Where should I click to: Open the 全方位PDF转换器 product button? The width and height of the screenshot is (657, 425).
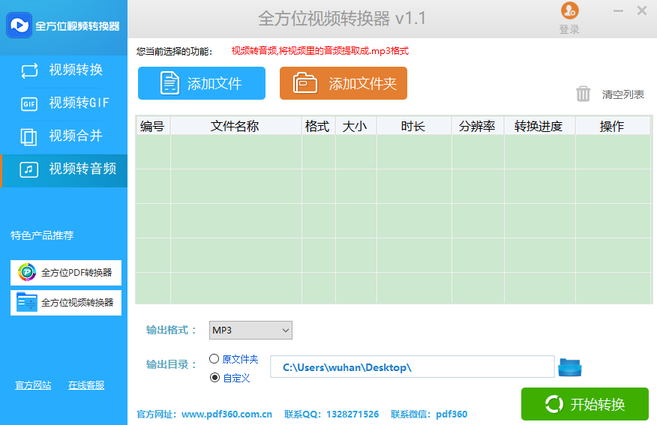coord(66,272)
